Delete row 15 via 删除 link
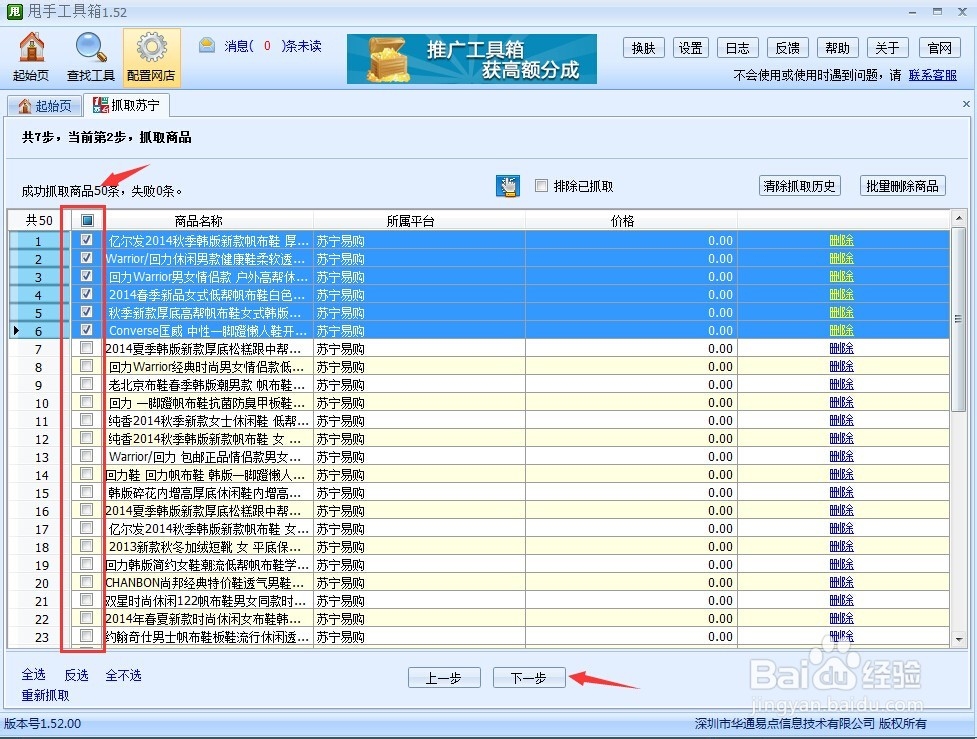 841,492
